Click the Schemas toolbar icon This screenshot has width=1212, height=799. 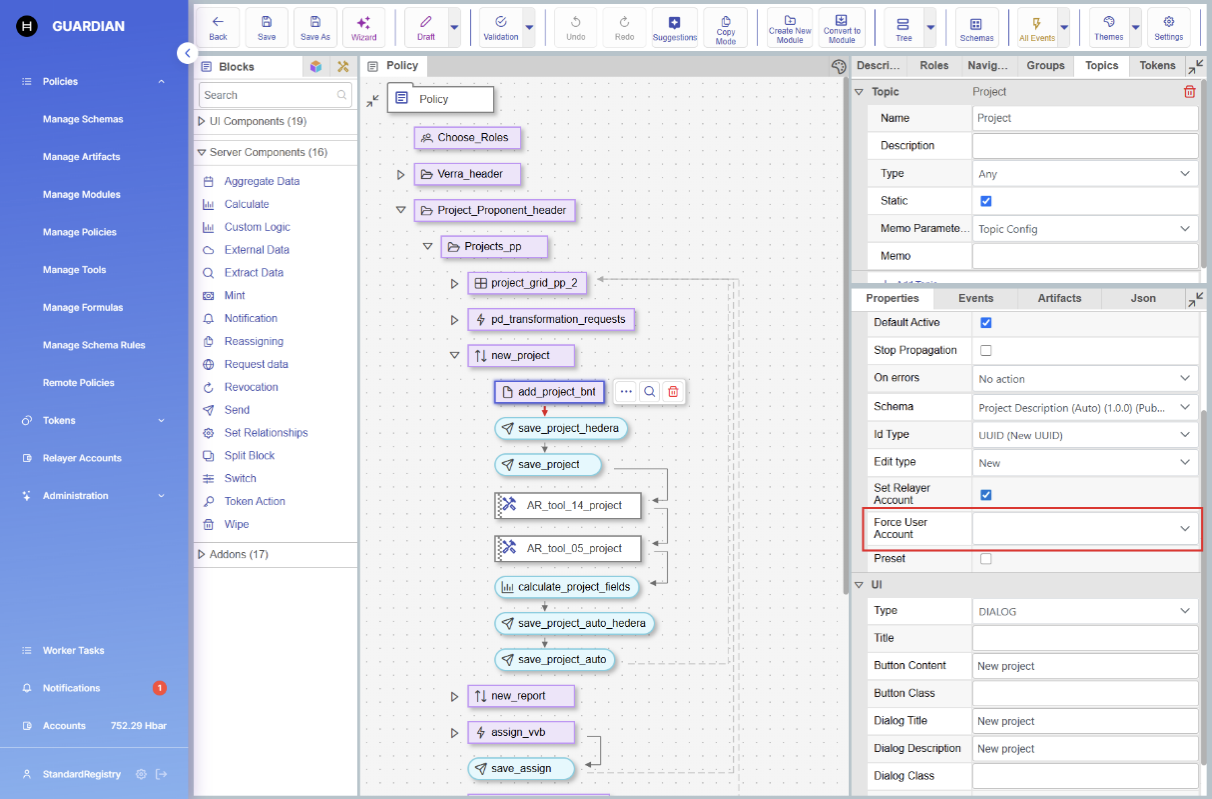[x=976, y=27]
